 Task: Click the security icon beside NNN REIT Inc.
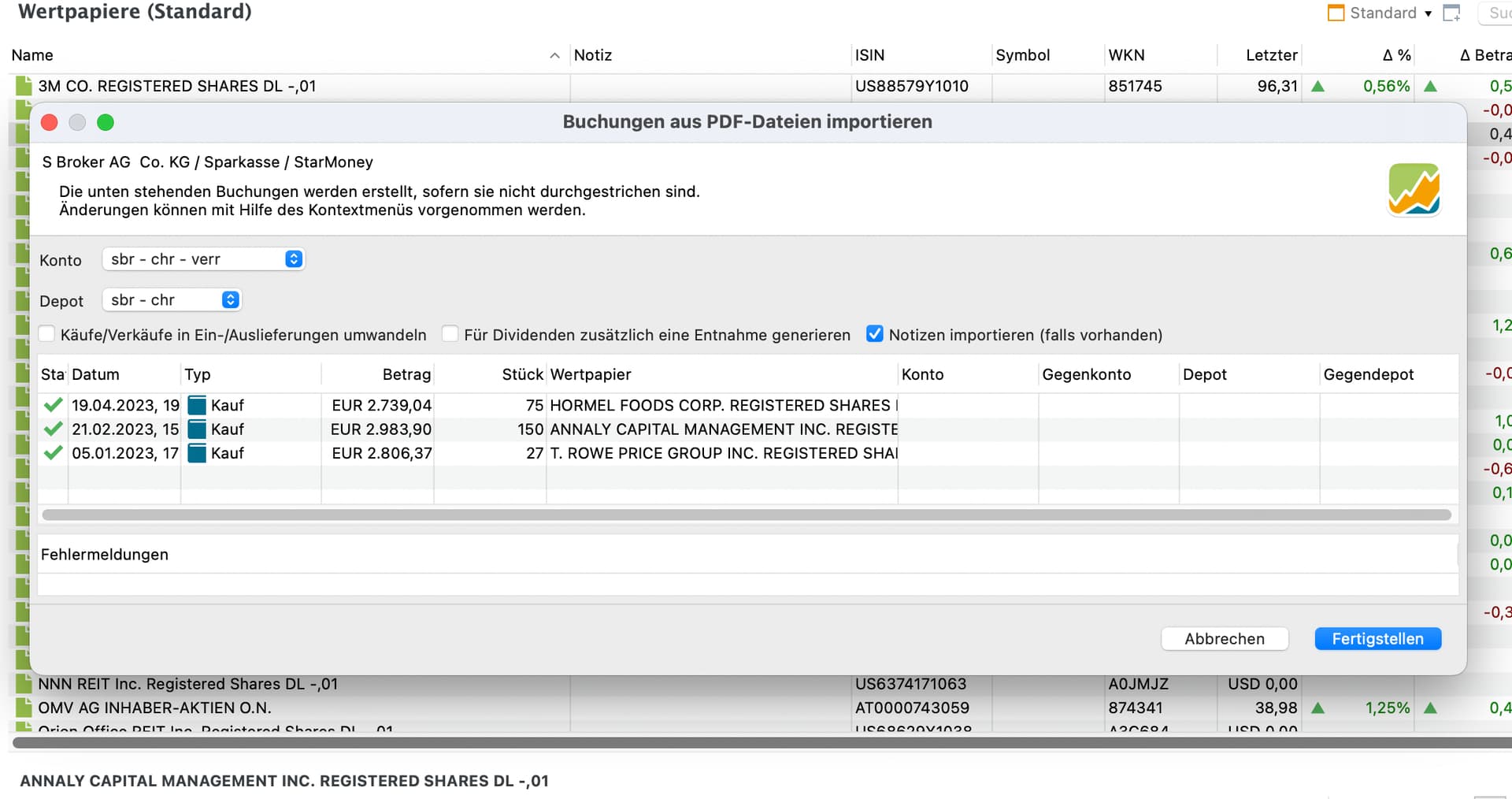coord(24,684)
